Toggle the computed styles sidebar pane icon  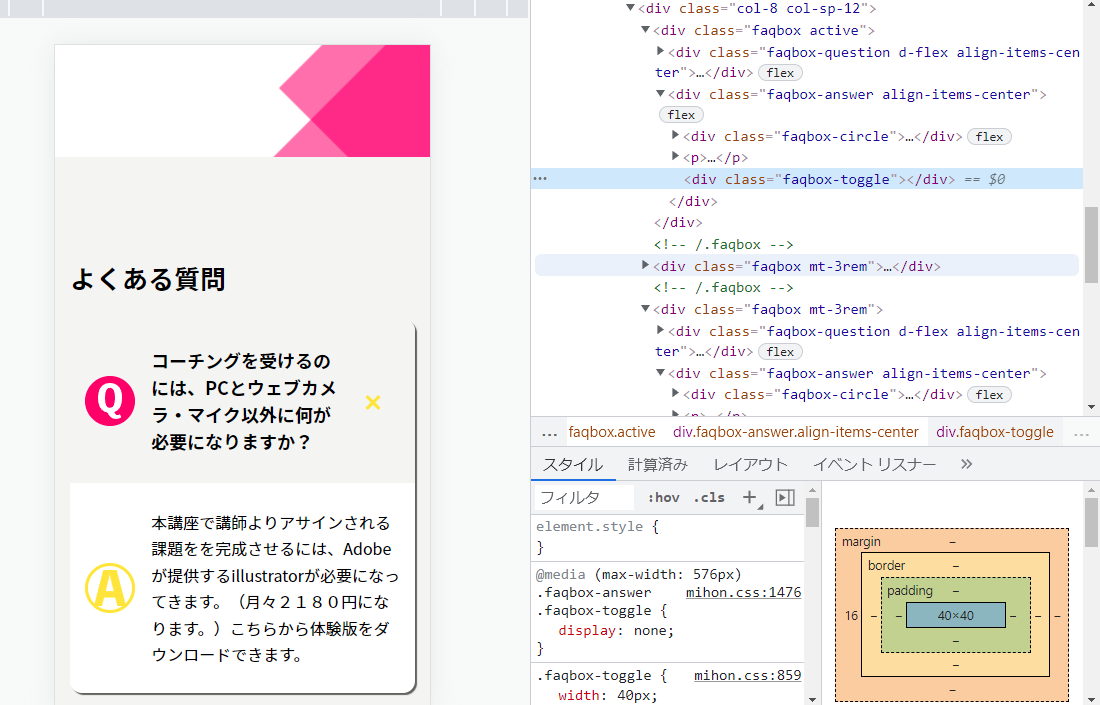pos(785,497)
